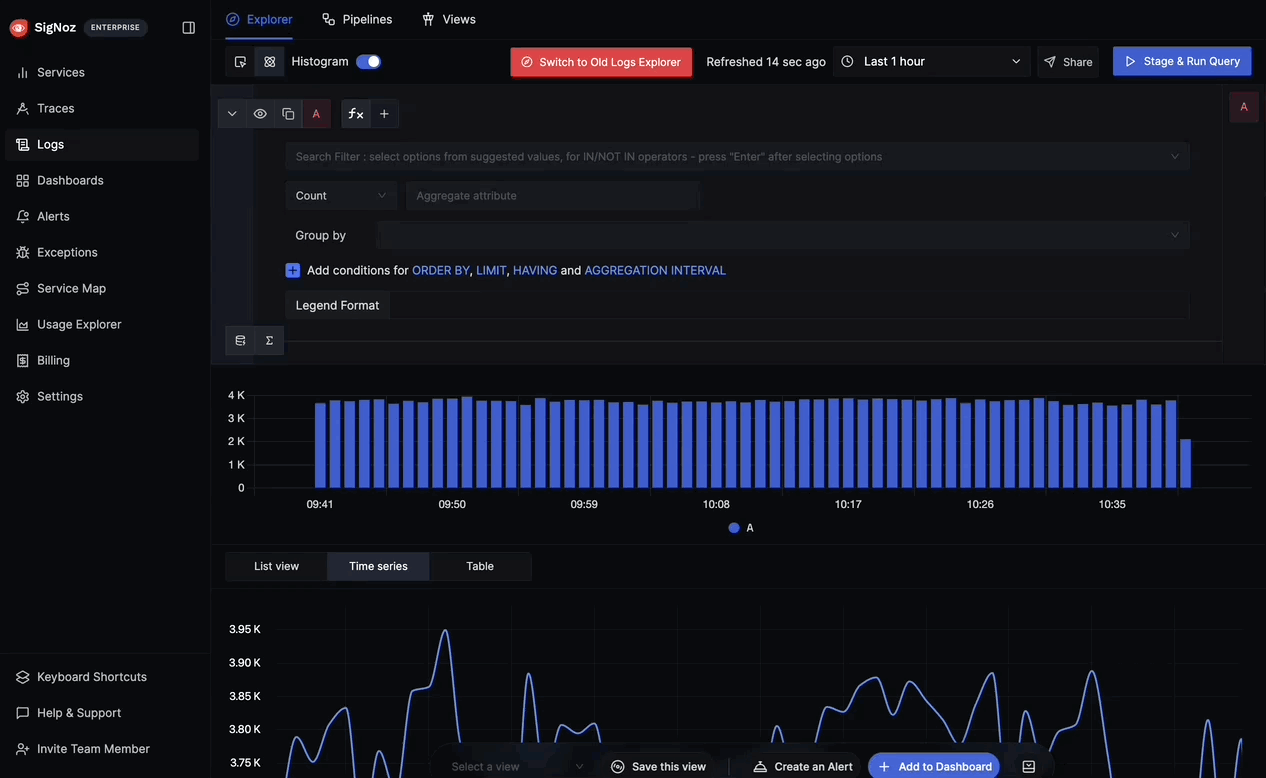Viewport: 1266px width, 778px height.
Task: Switch to Time series tab
Action: pyautogui.click(x=378, y=566)
